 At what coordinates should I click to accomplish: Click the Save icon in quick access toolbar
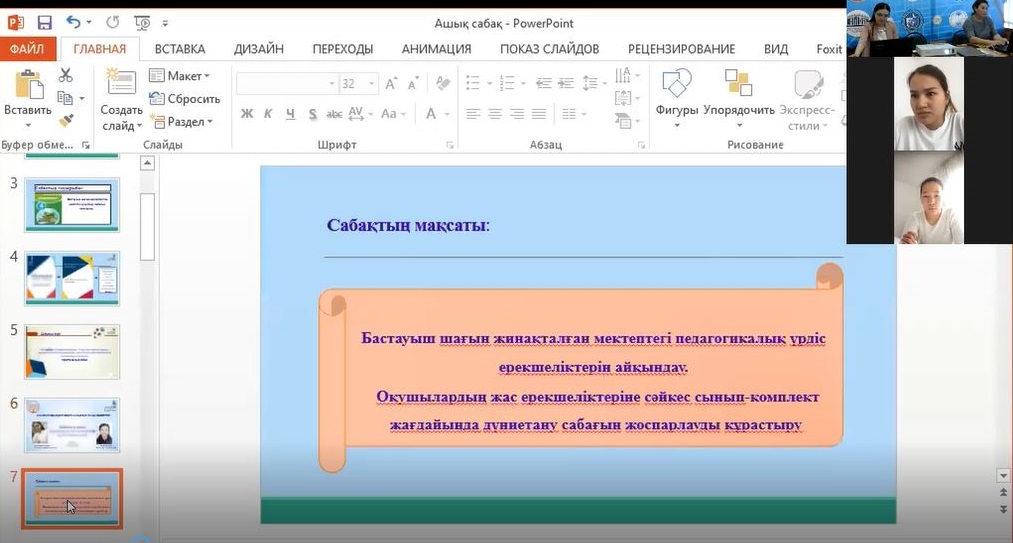pos(44,22)
